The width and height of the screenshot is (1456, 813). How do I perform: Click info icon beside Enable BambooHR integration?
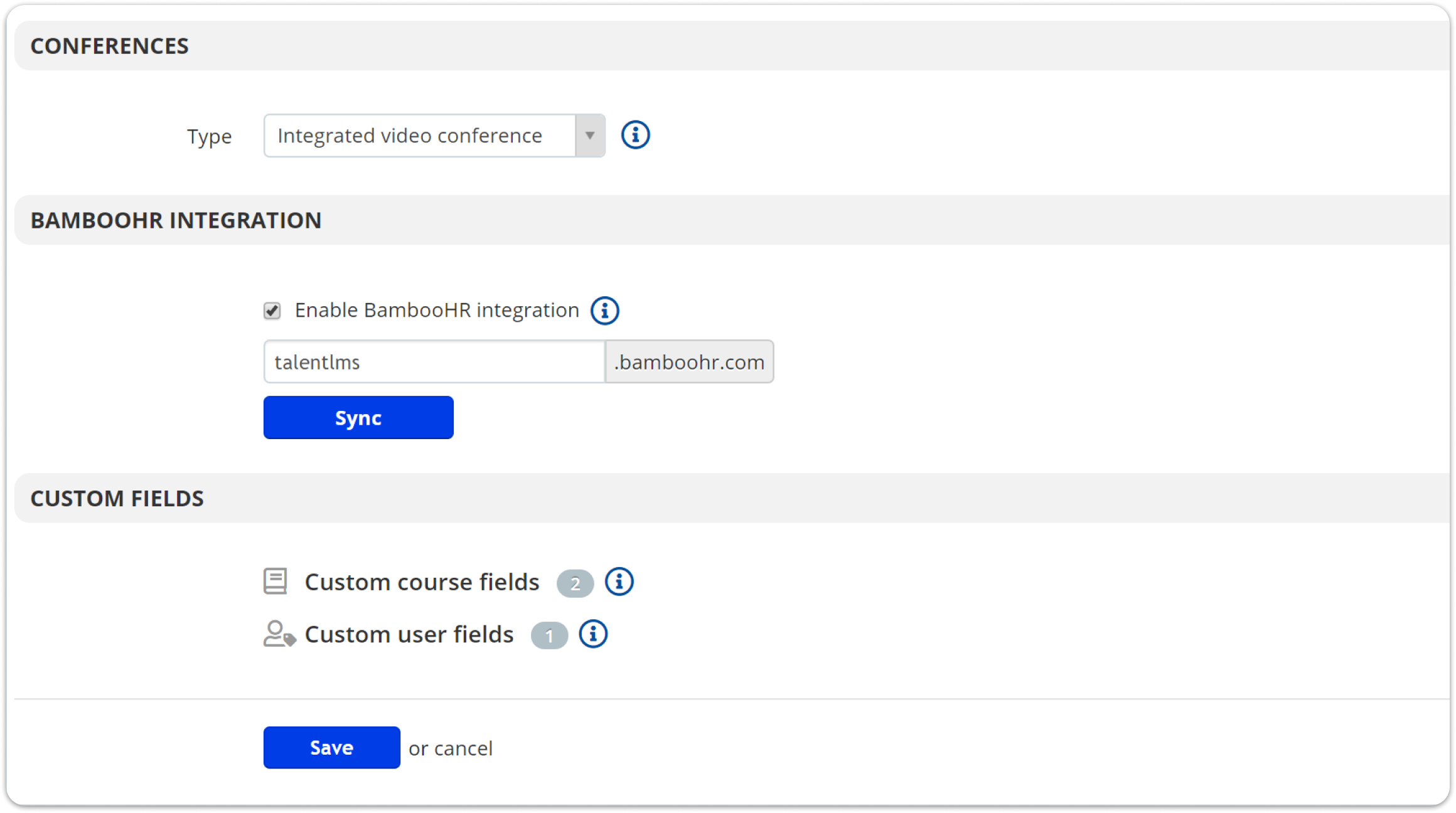(x=604, y=311)
